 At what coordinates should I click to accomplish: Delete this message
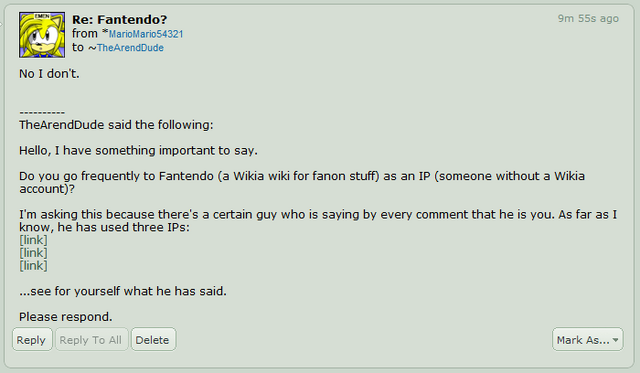click(153, 340)
